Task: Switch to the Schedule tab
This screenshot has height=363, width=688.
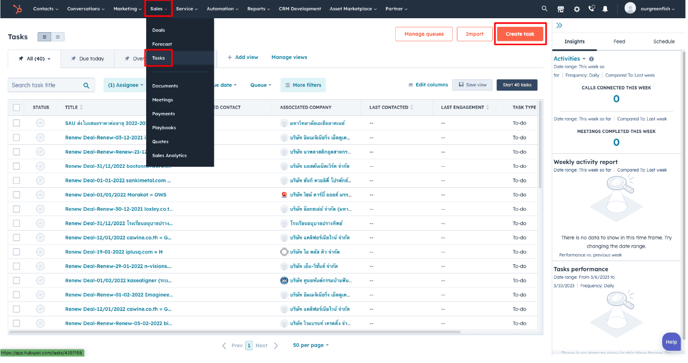Action: point(665,42)
